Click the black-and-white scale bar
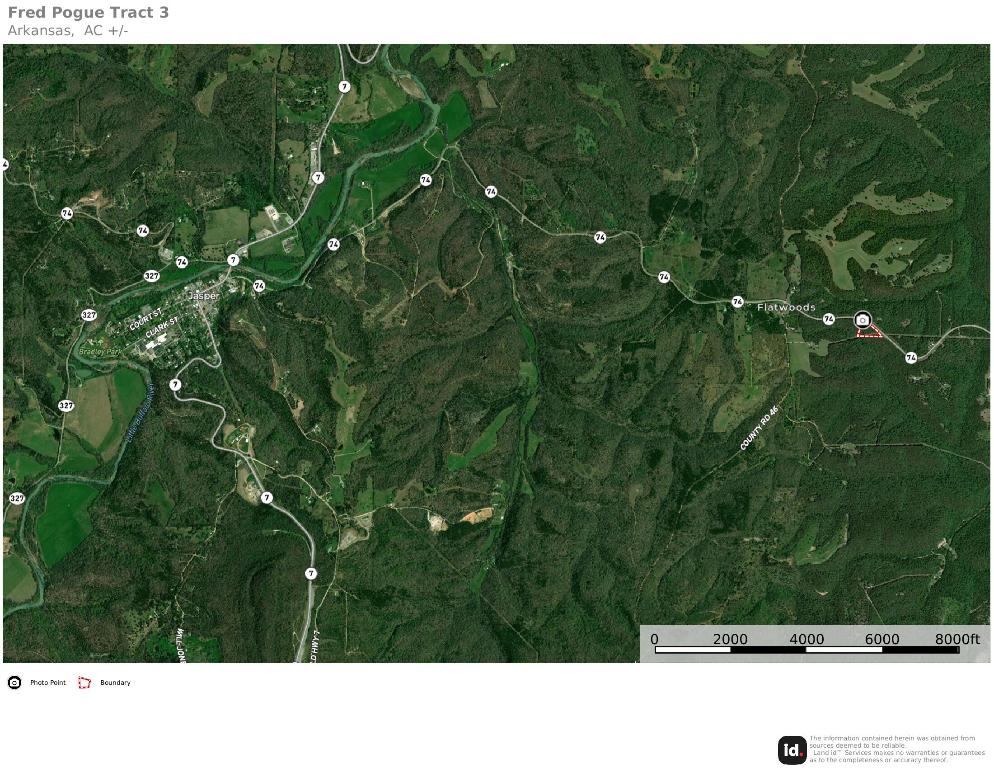This screenshot has height=768, width=994. 806,649
